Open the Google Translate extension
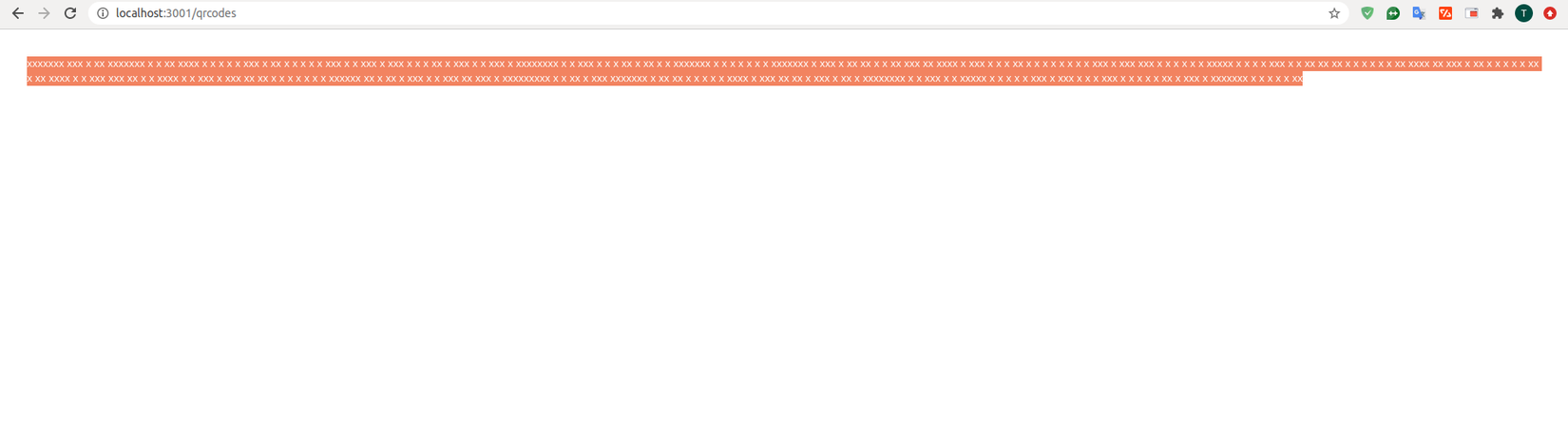Viewport: 1568px width, 431px height. (x=1419, y=13)
